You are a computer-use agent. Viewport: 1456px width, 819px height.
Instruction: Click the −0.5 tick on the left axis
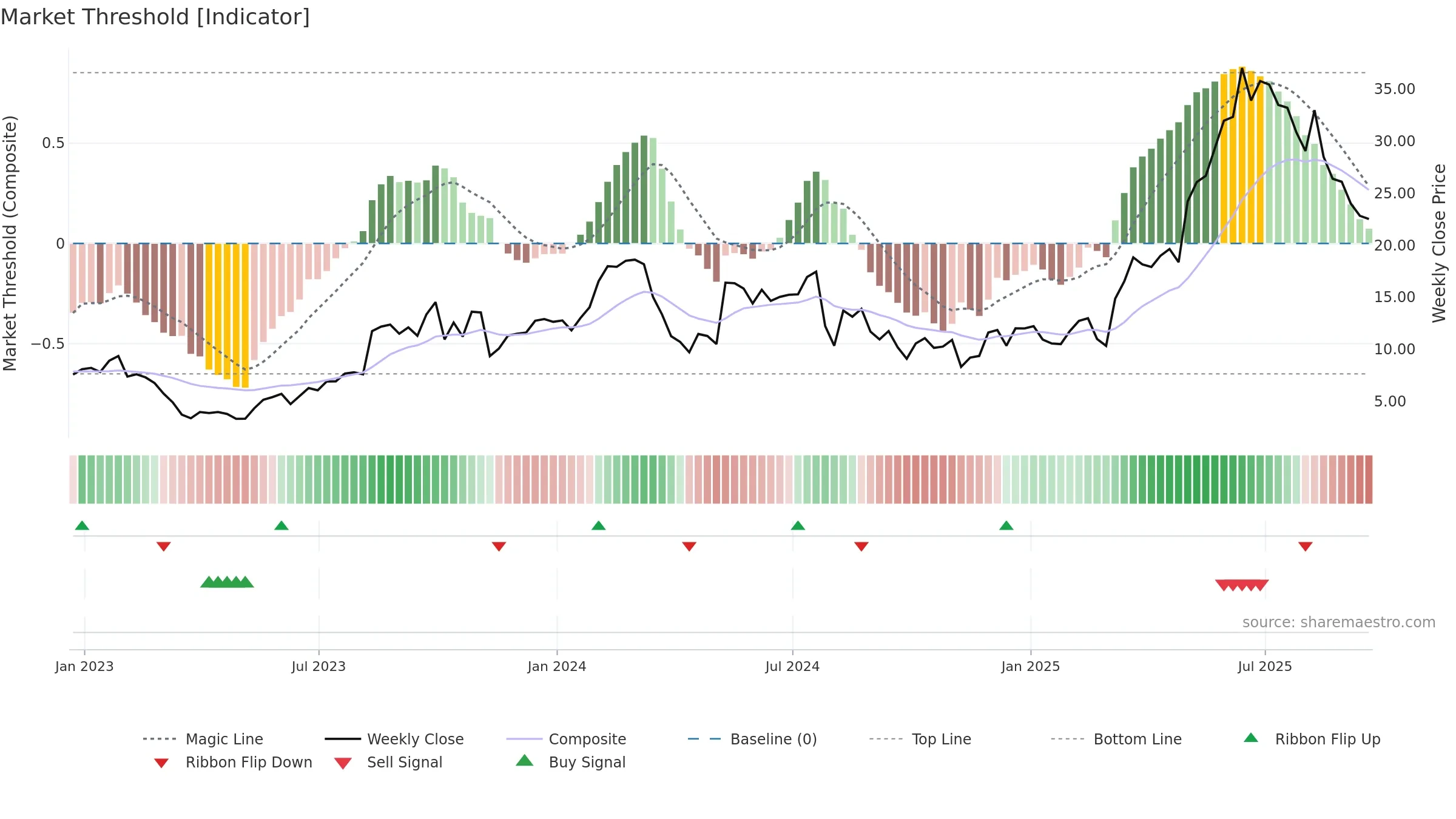tap(48, 344)
